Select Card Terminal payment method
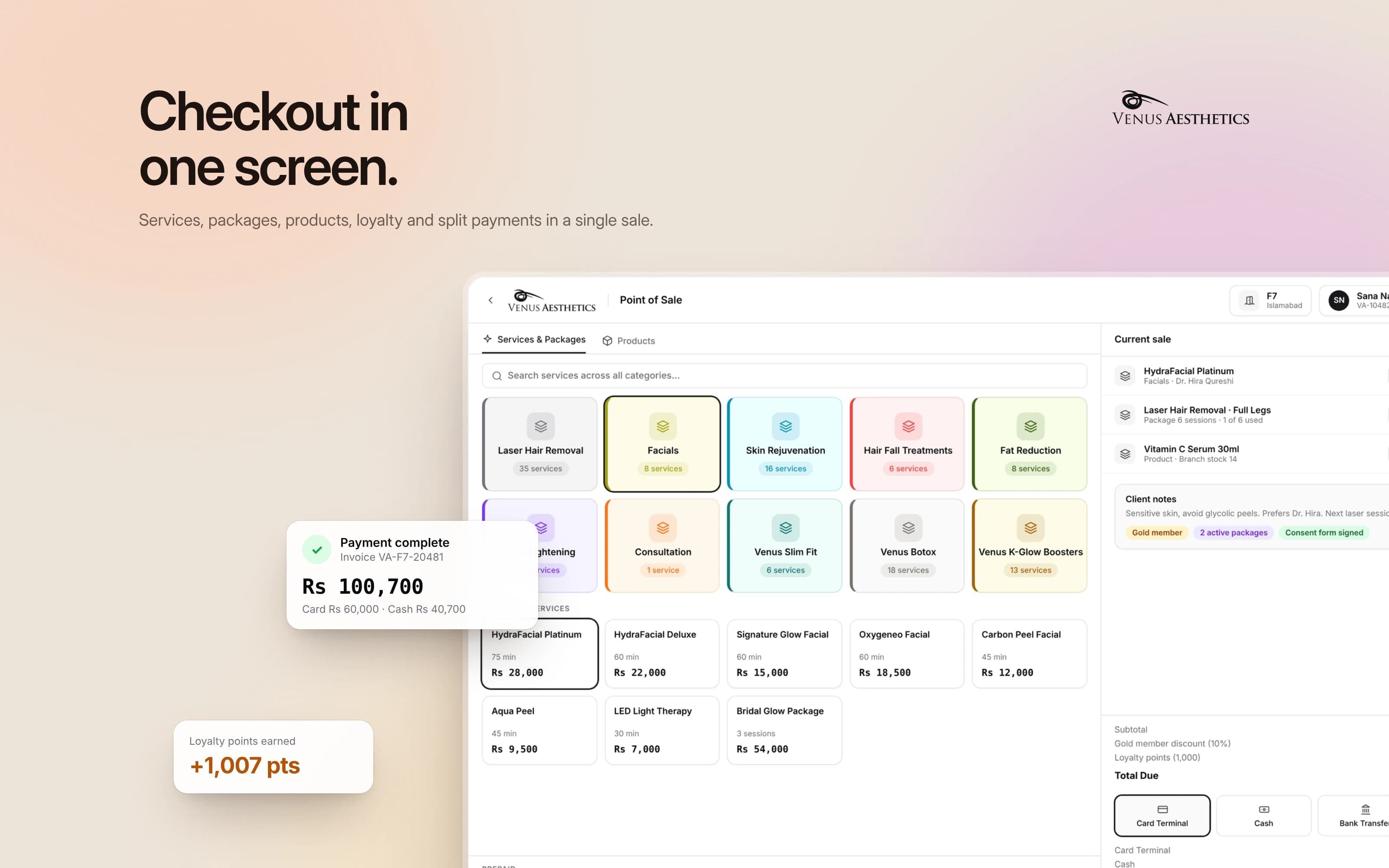The image size is (1389, 868). click(1162, 815)
